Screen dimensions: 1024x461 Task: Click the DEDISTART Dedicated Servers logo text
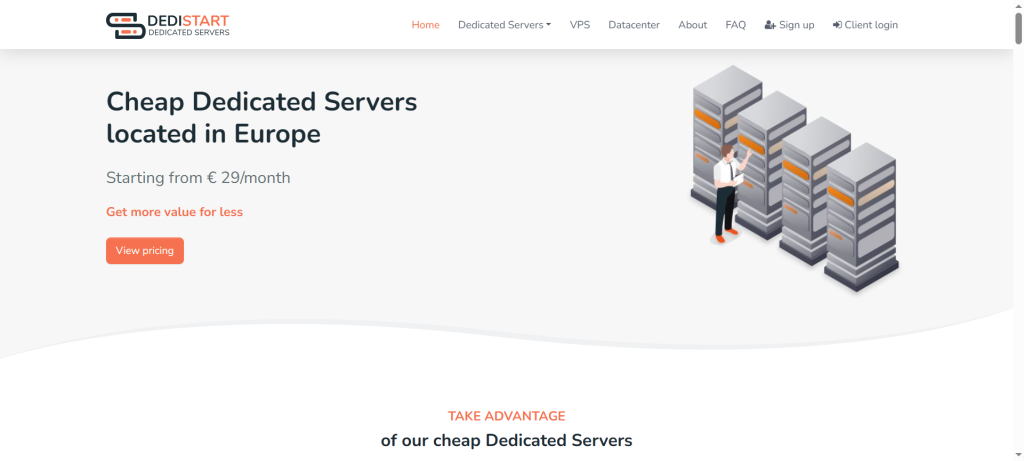point(188,25)
